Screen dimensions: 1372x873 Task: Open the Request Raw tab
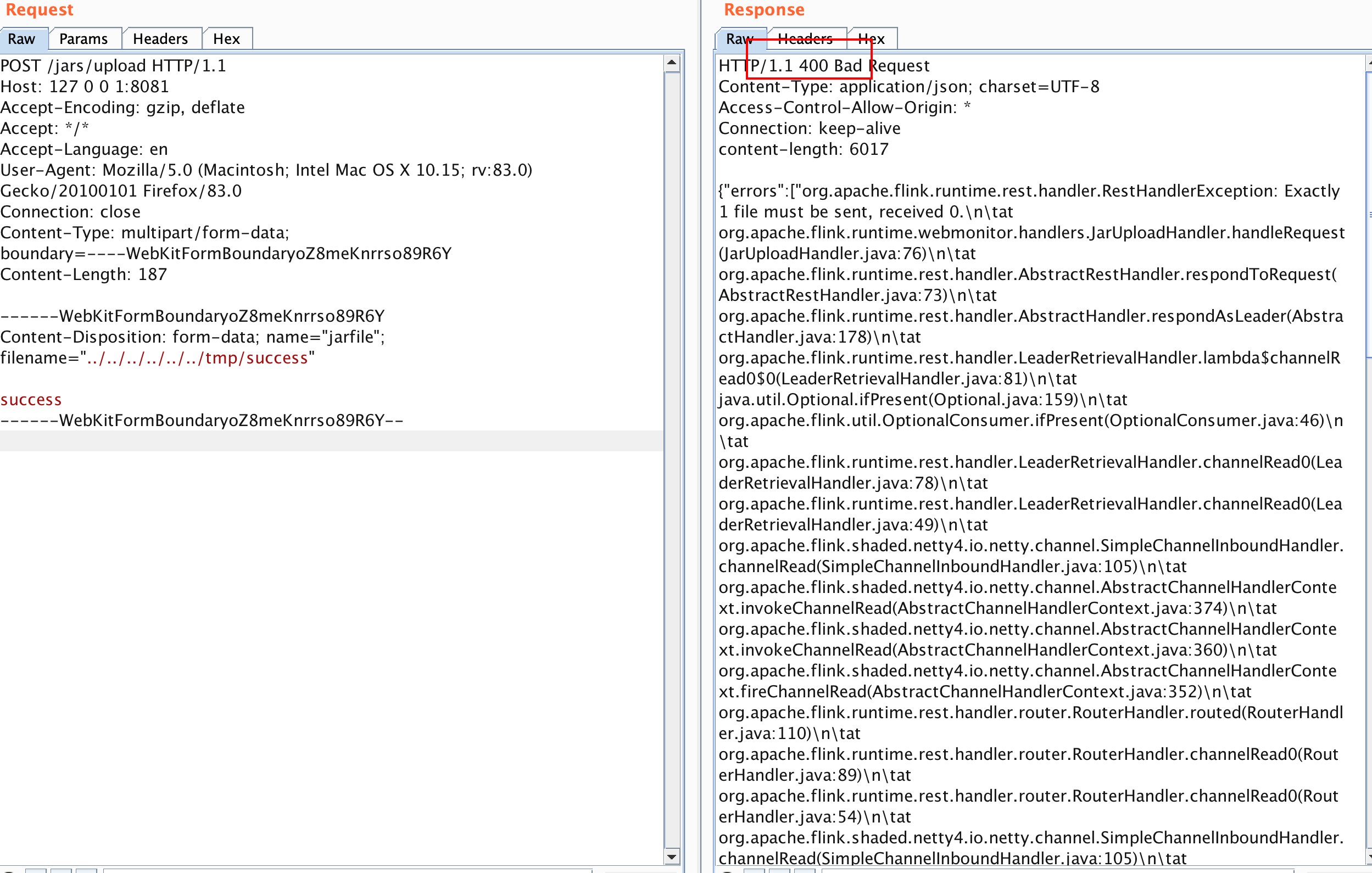21,39
